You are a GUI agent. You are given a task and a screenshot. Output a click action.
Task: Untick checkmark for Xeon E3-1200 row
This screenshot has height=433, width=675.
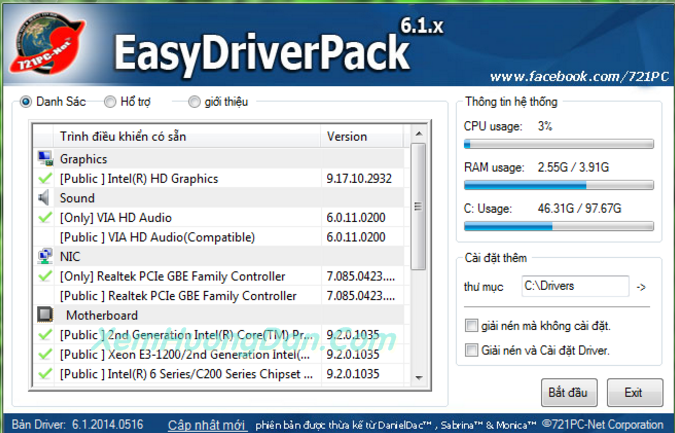(45, 354)
